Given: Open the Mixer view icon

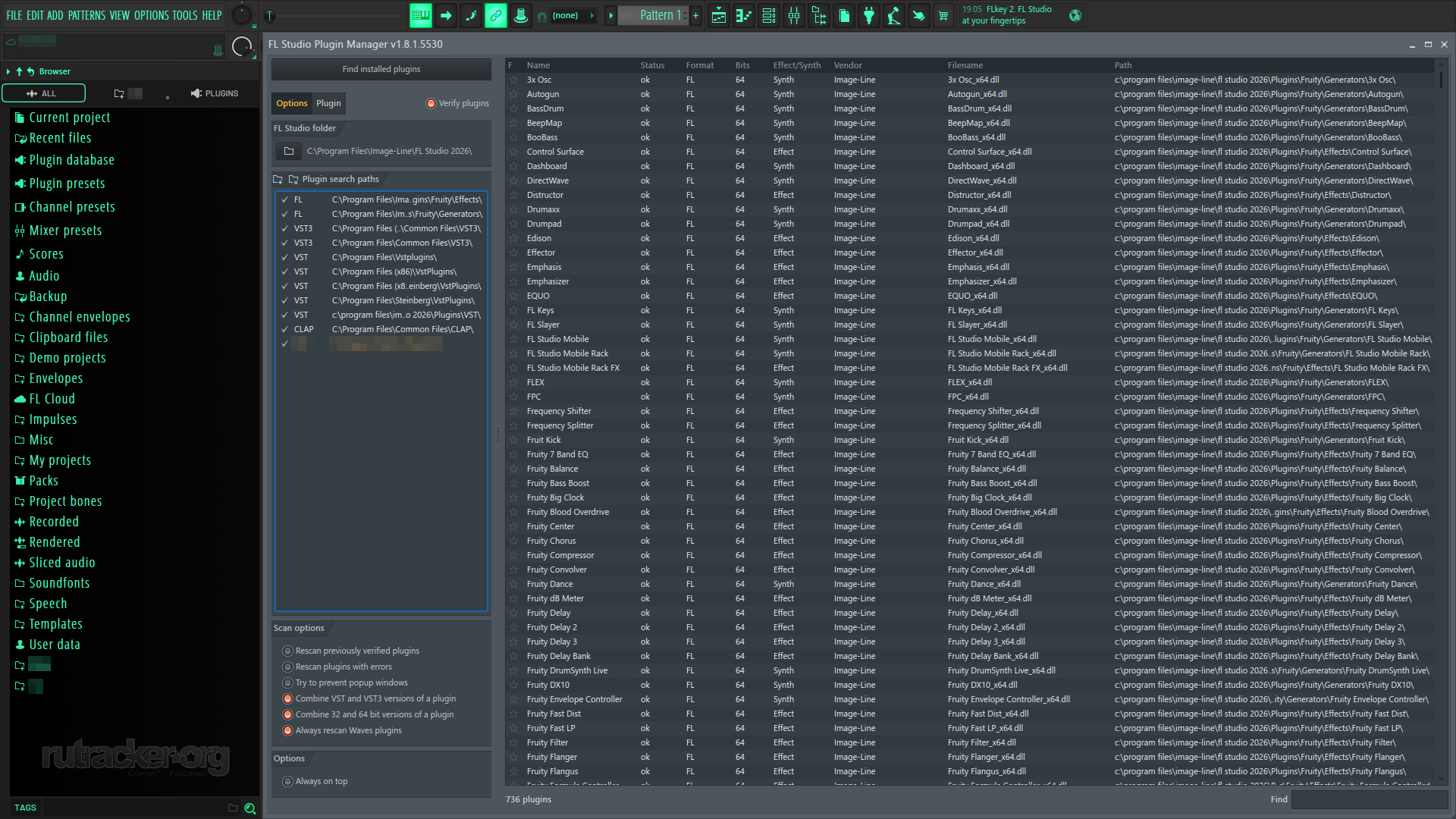Looking at the screenshot, I should [x=794, y=15].
